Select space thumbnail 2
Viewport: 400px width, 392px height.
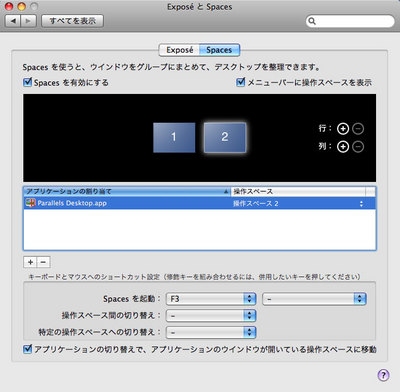click(225, 137)
